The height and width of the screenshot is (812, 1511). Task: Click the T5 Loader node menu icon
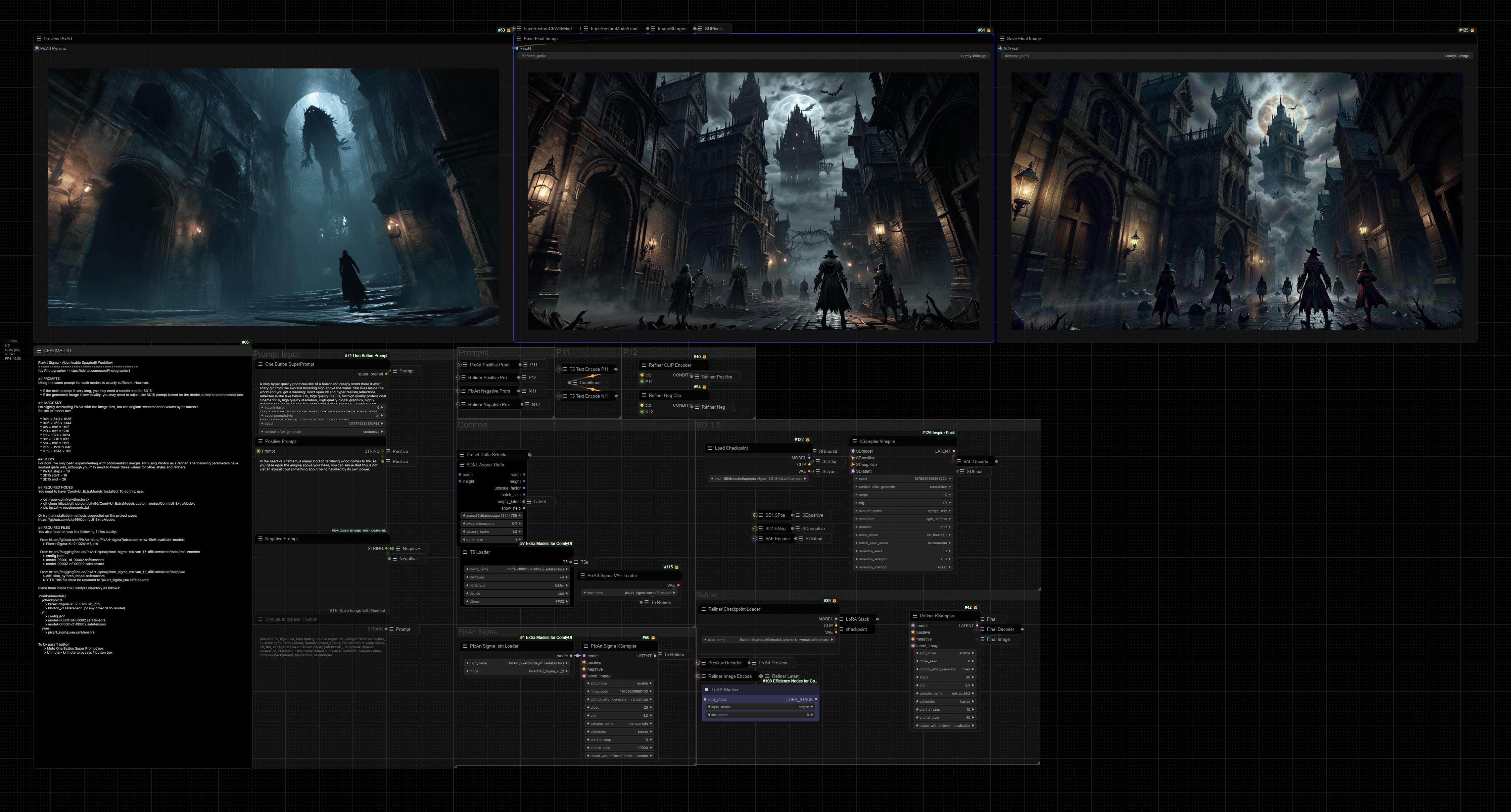[465, 552]
